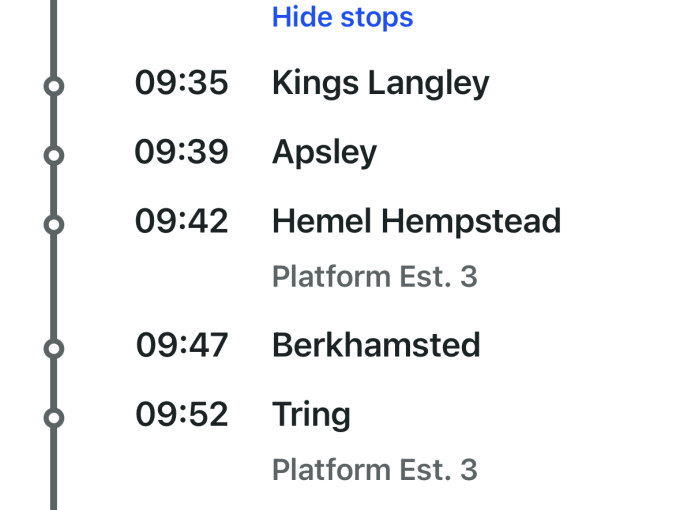
Task: Click the 09:47 Berkhamsted time
Action: [x=182, y=346]
